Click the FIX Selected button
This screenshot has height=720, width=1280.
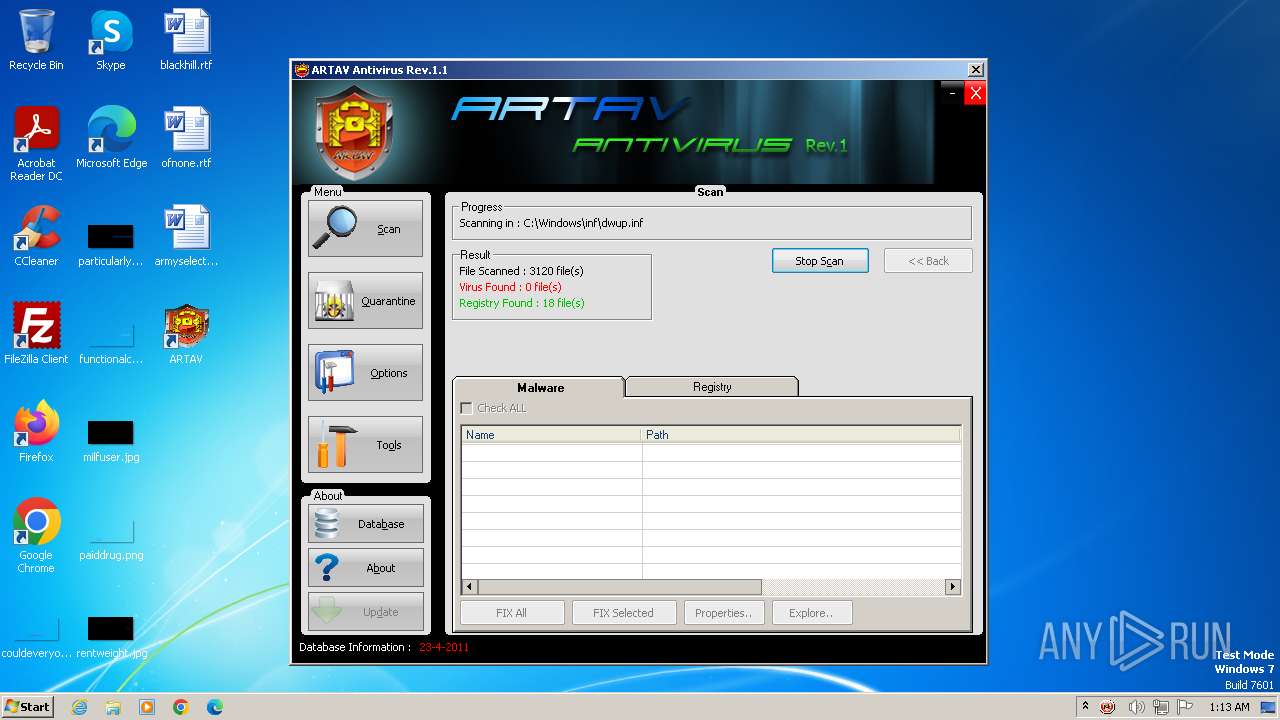point(624,613)
